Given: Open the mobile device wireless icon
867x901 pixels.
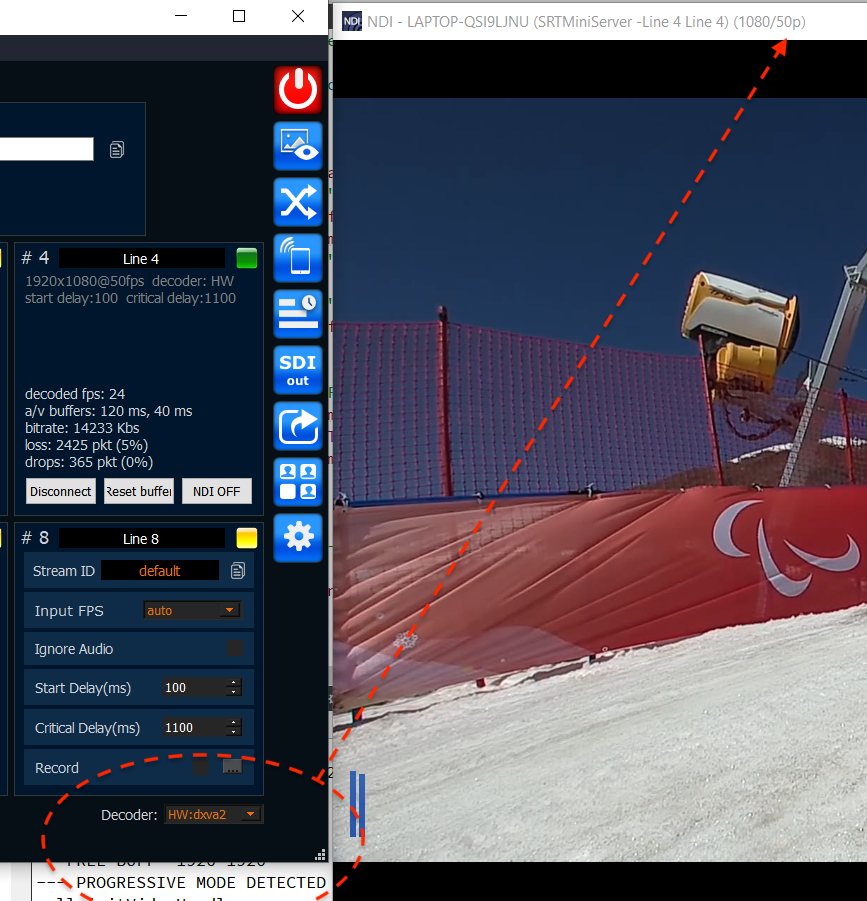Looking at the screenshot, I should 298,257.
